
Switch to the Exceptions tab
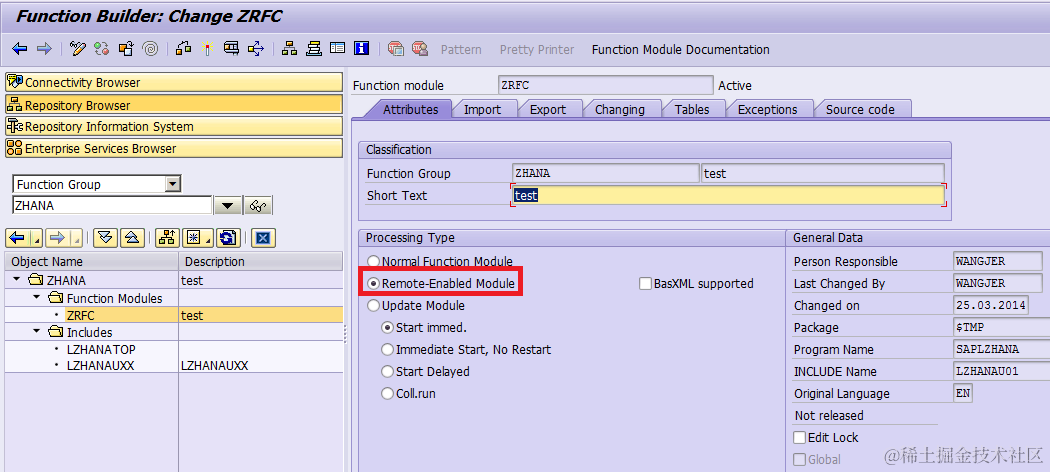(x=767, y=109)
